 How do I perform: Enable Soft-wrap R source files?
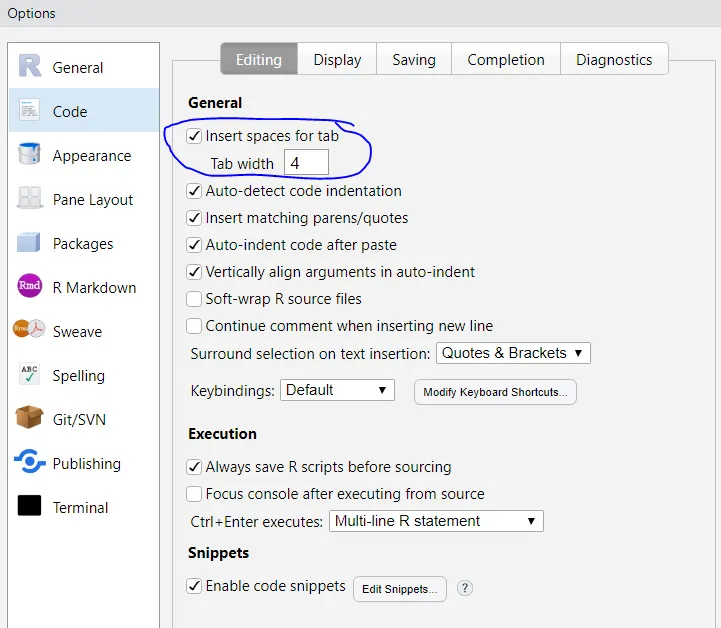point(195,299)
